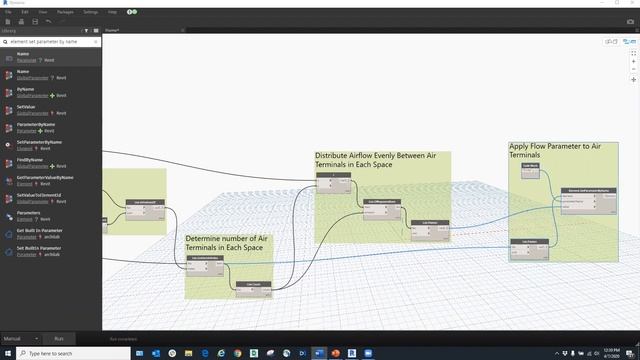Select ByName GlobalParameter search result
640x360 pixels.
click(x=51, y=92)
